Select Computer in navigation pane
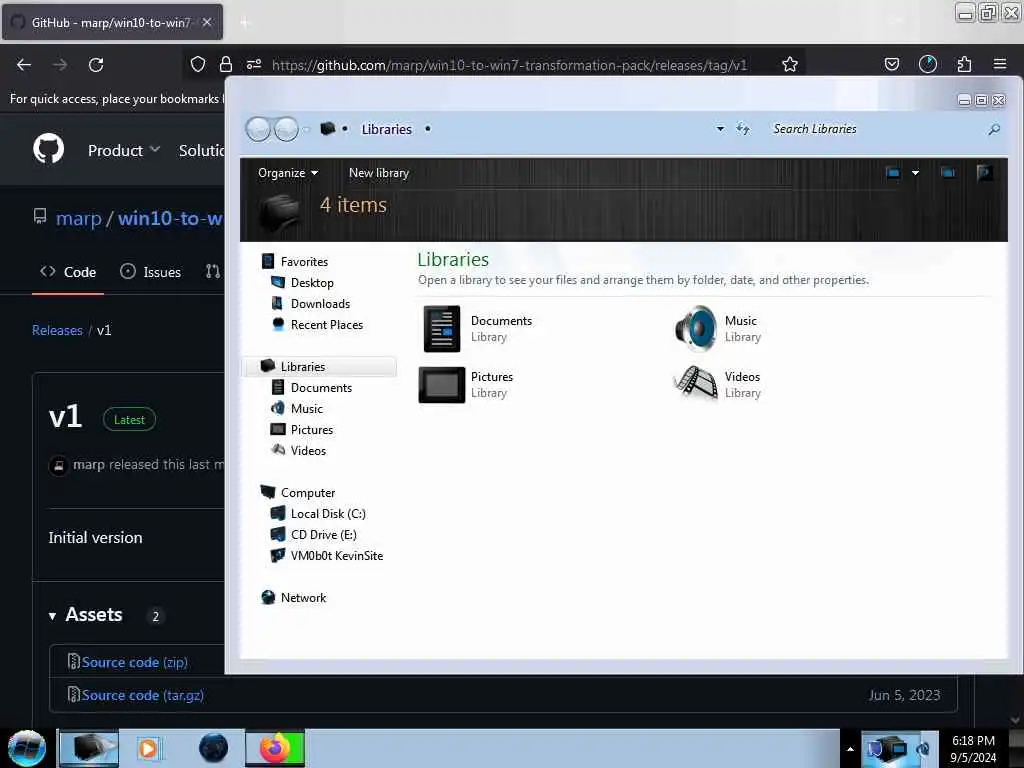Image resolution: width=1024 pixels, height=768 pixels. click(x=308, y=493)
